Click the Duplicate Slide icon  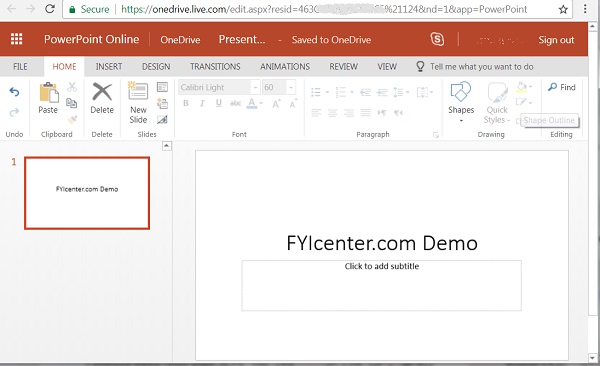[x=163, y=103]
